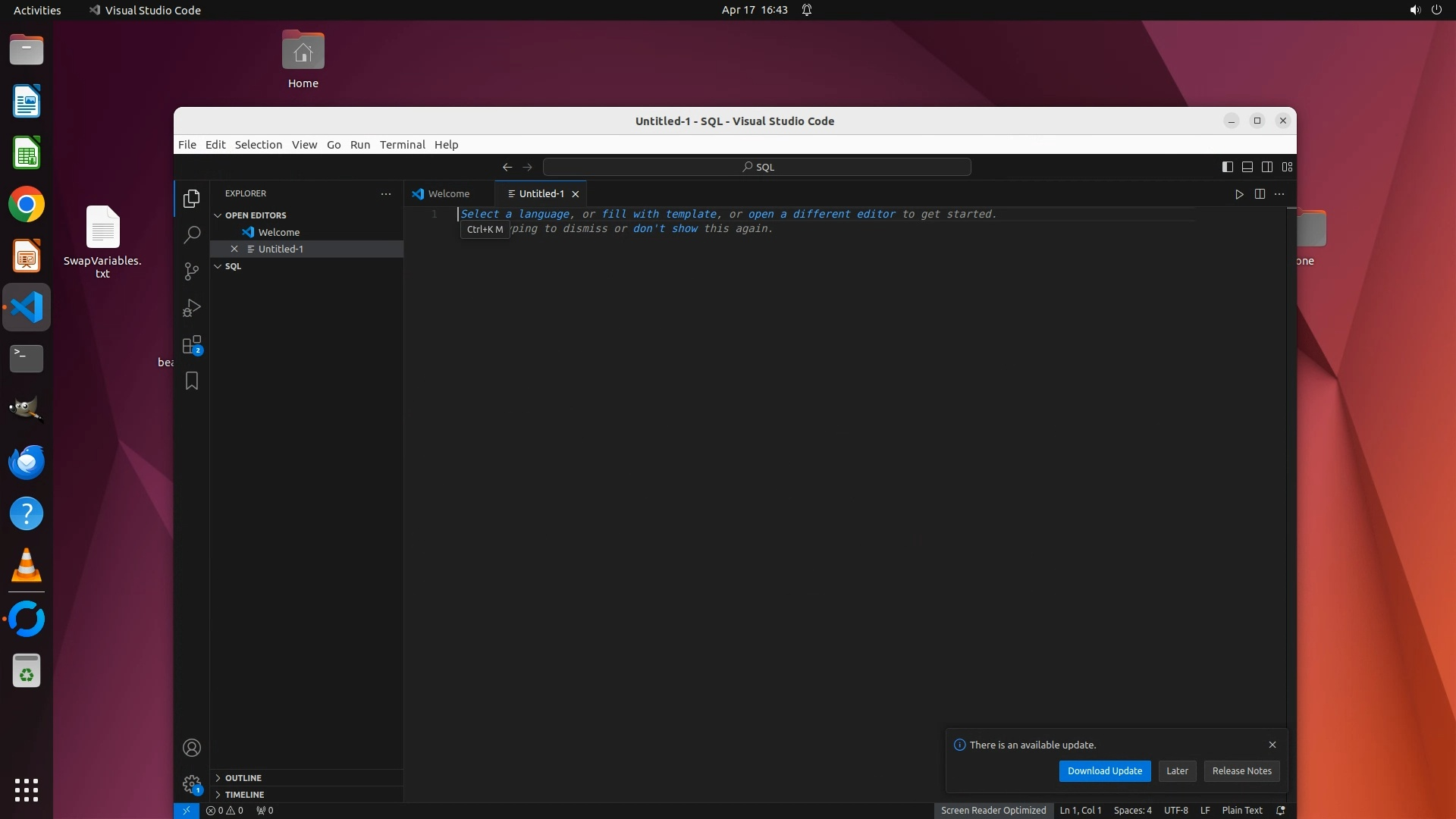Image resolution: width=1456 pixels, height=819 pixels.
Task: Split the editor to the right
Action: [x=1260, y=194]
